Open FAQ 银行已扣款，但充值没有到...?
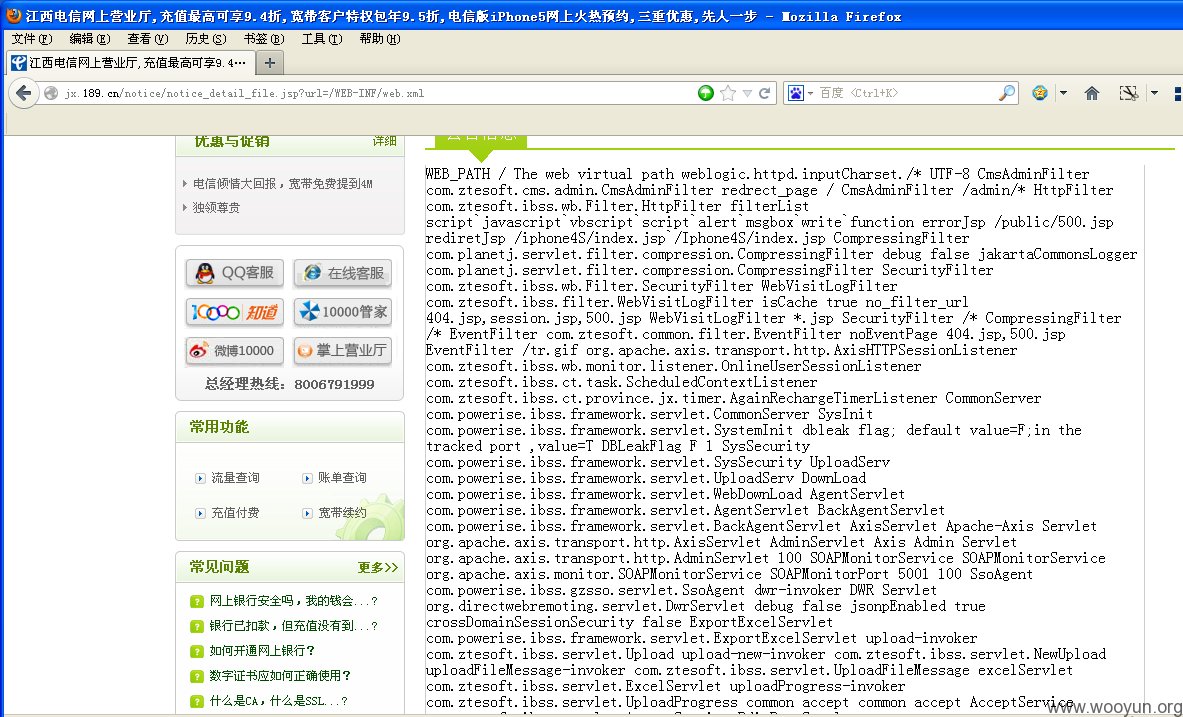1183x717 pixels. click(293, 626)
